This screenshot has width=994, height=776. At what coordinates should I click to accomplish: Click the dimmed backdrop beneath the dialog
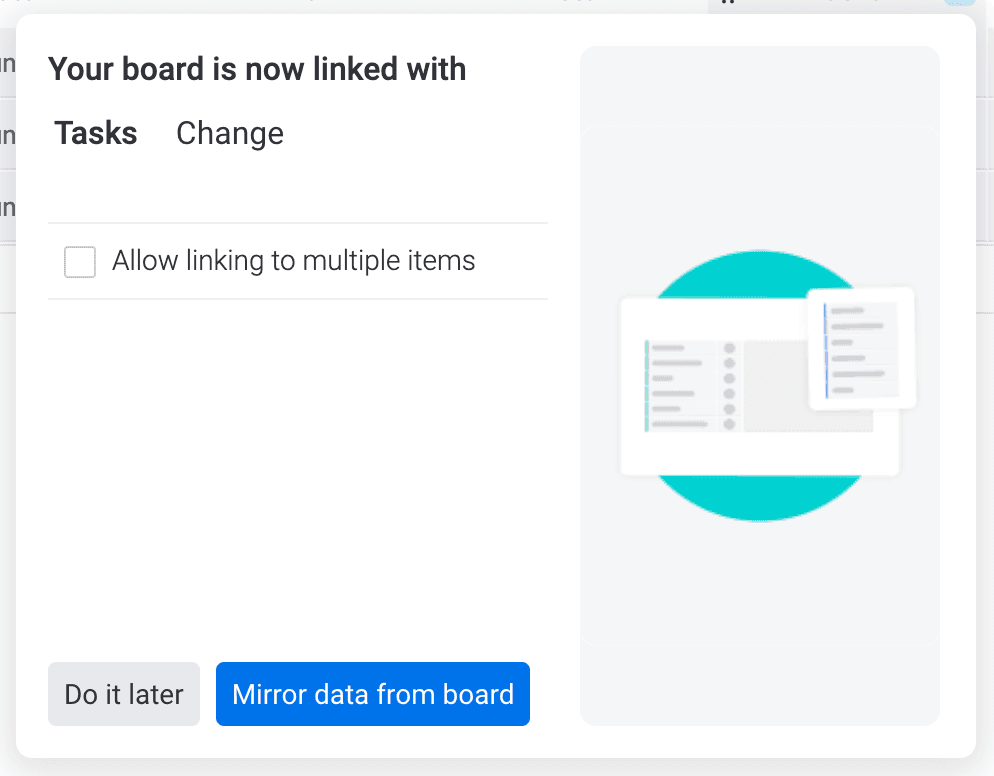[x=497, y=768]
